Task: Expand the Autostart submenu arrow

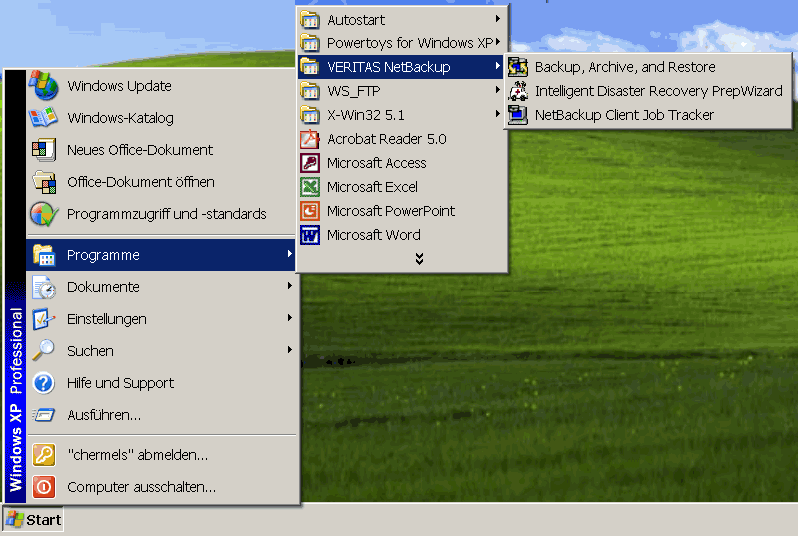Action: (x=498, y=19)
